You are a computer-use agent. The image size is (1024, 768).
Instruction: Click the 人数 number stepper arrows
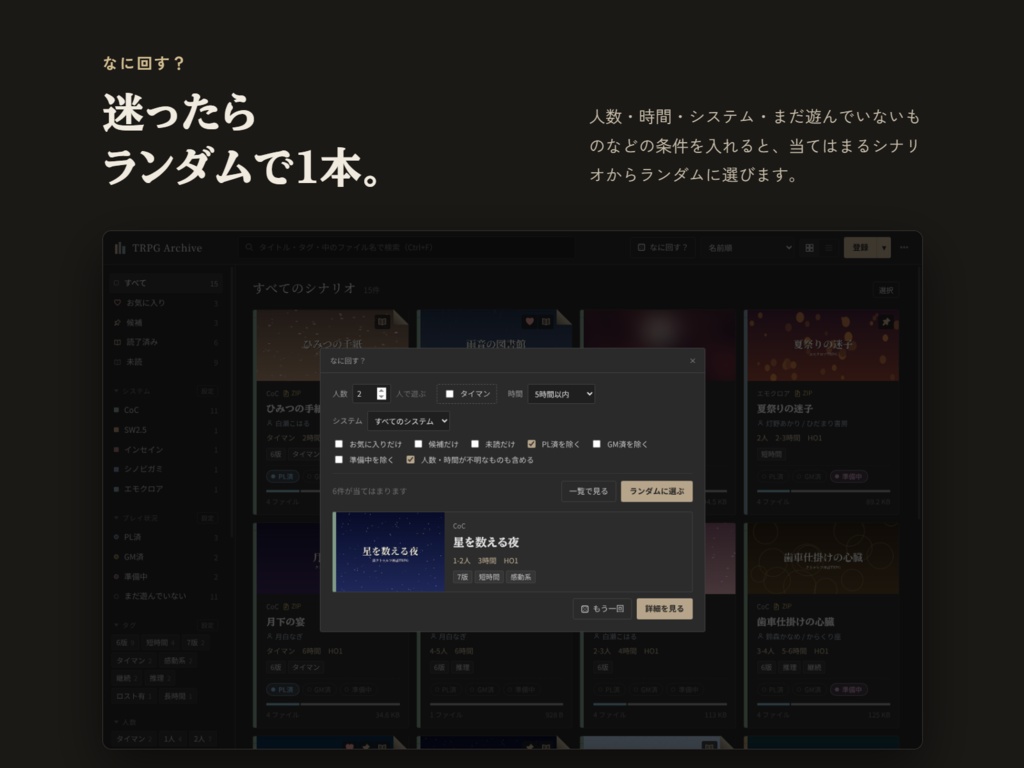pyautogui.click(x=381, y=394)
